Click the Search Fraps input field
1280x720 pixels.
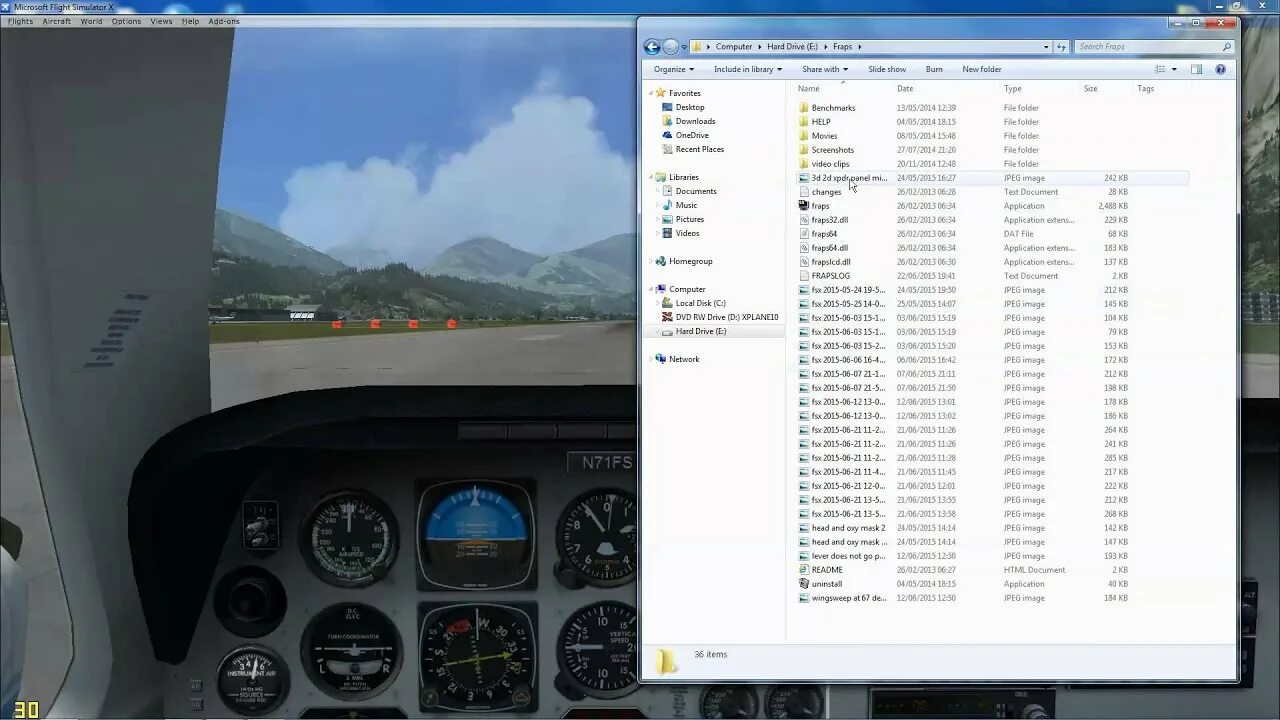1148,47
